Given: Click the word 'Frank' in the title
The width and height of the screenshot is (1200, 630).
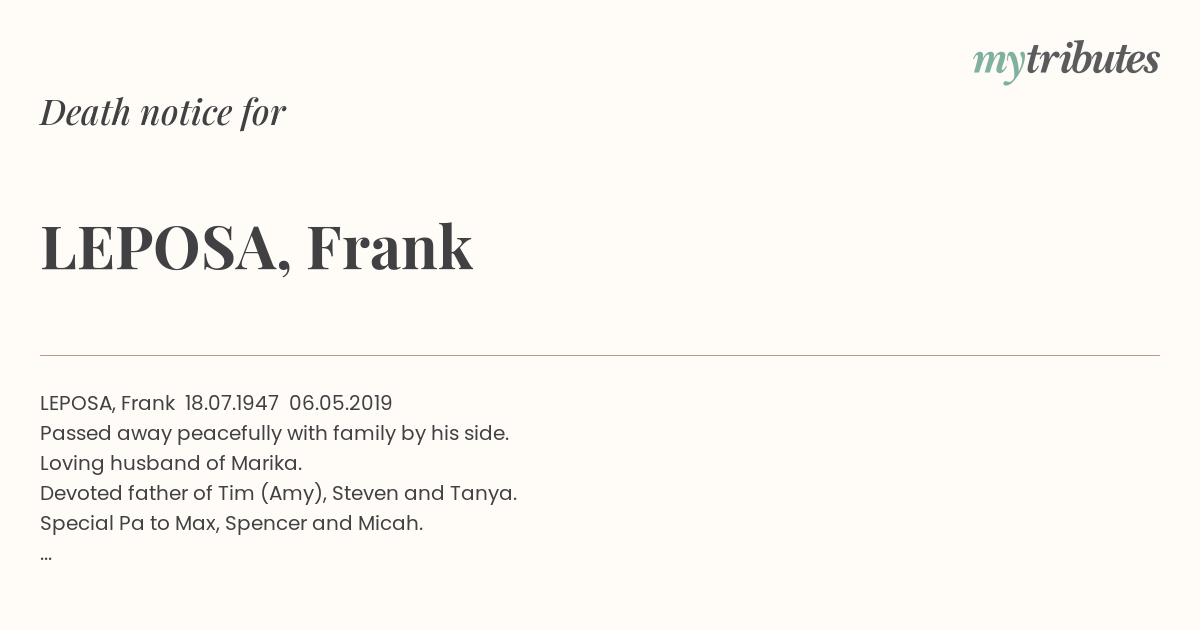Looking at the screenshot, I should (x=390, y=248).
